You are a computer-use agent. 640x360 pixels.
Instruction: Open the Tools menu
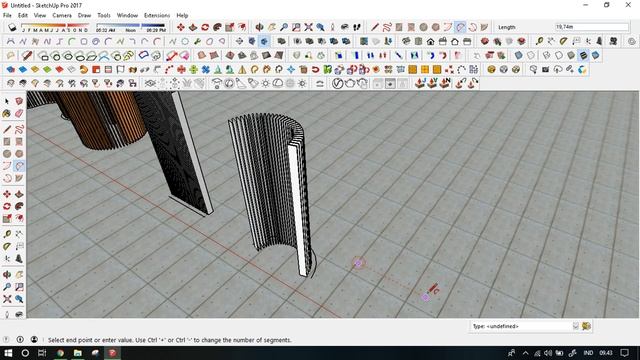coord(104,15)
